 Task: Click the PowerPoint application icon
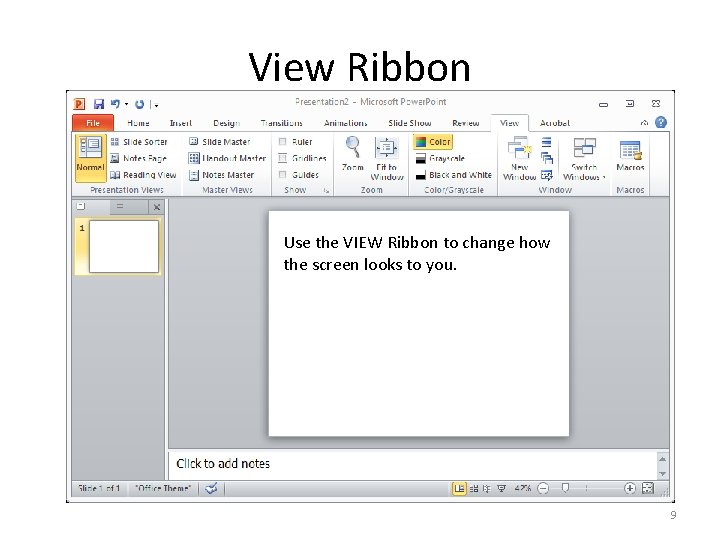[x=79, y=104]
